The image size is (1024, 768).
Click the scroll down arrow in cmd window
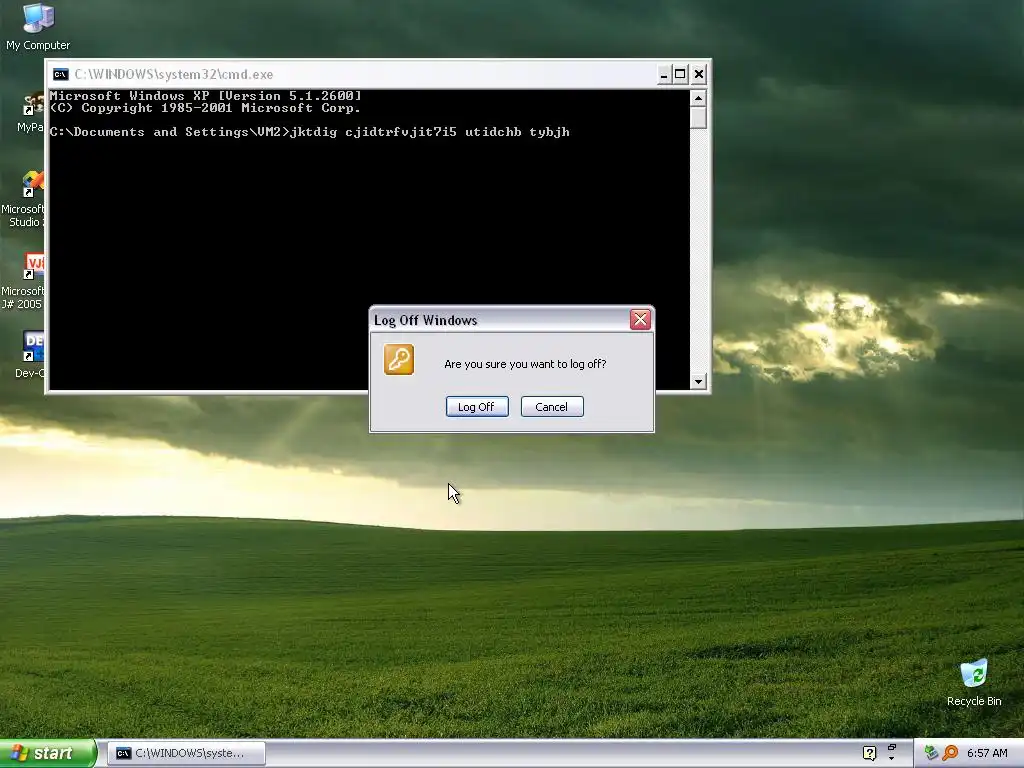point(698,381)
